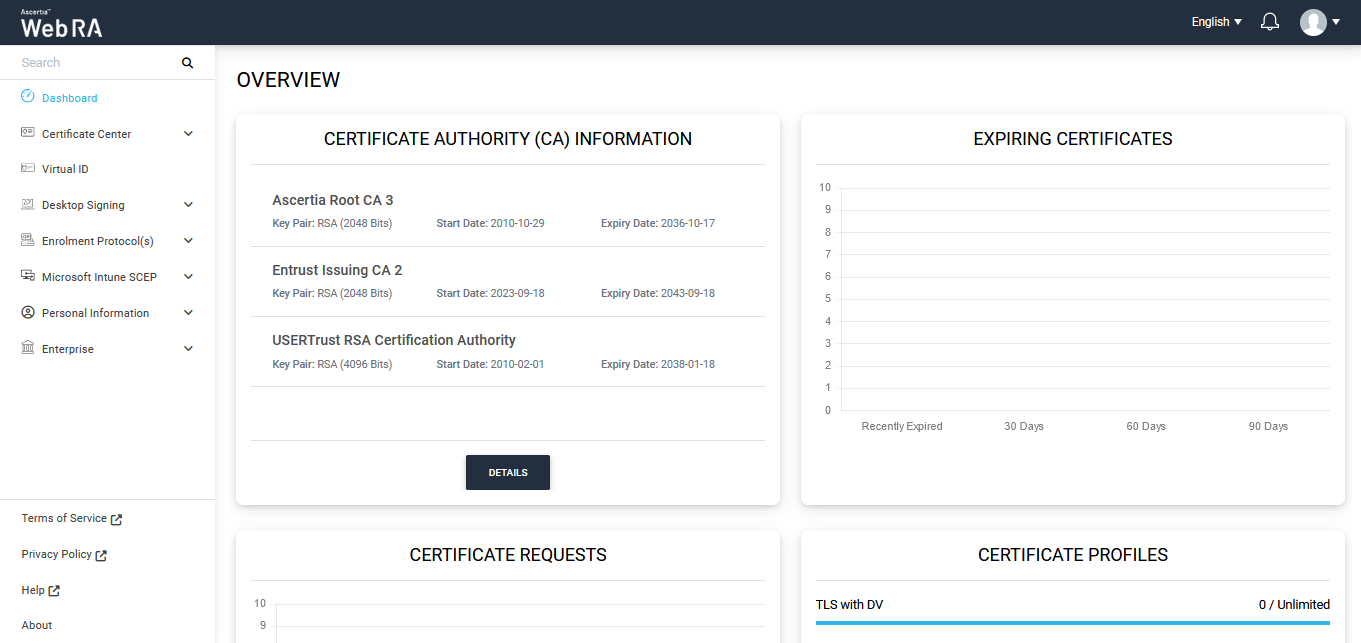Click the TLS with DV progress bar
This screenshot has height=643, width=1361.
click(1072, 622)
